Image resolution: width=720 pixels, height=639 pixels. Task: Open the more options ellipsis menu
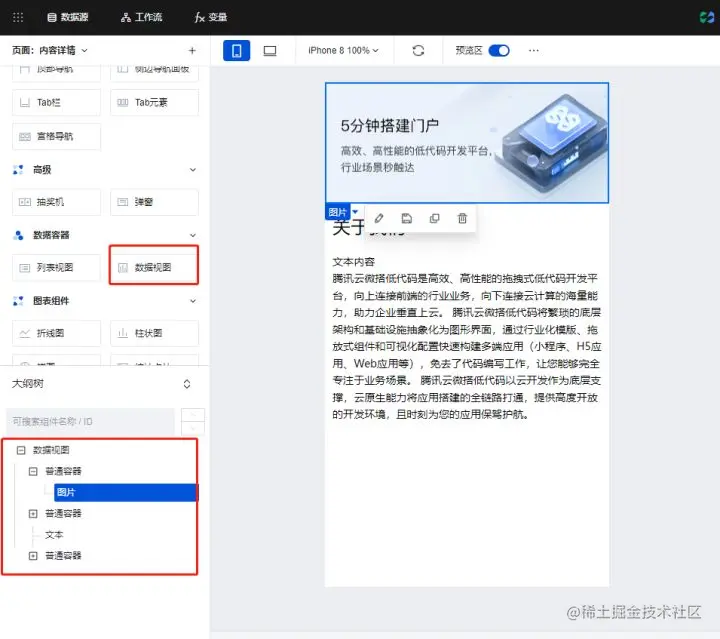pos(534,50)
